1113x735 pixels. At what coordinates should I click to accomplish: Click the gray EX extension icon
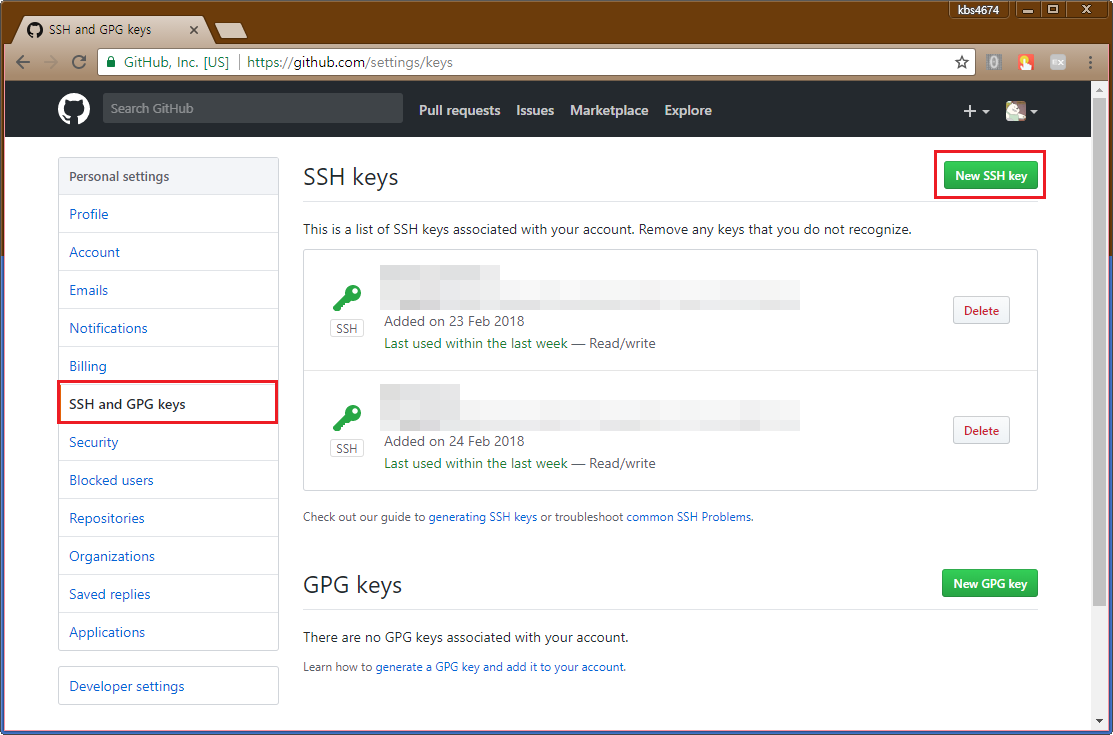(x=1058, y=62)
